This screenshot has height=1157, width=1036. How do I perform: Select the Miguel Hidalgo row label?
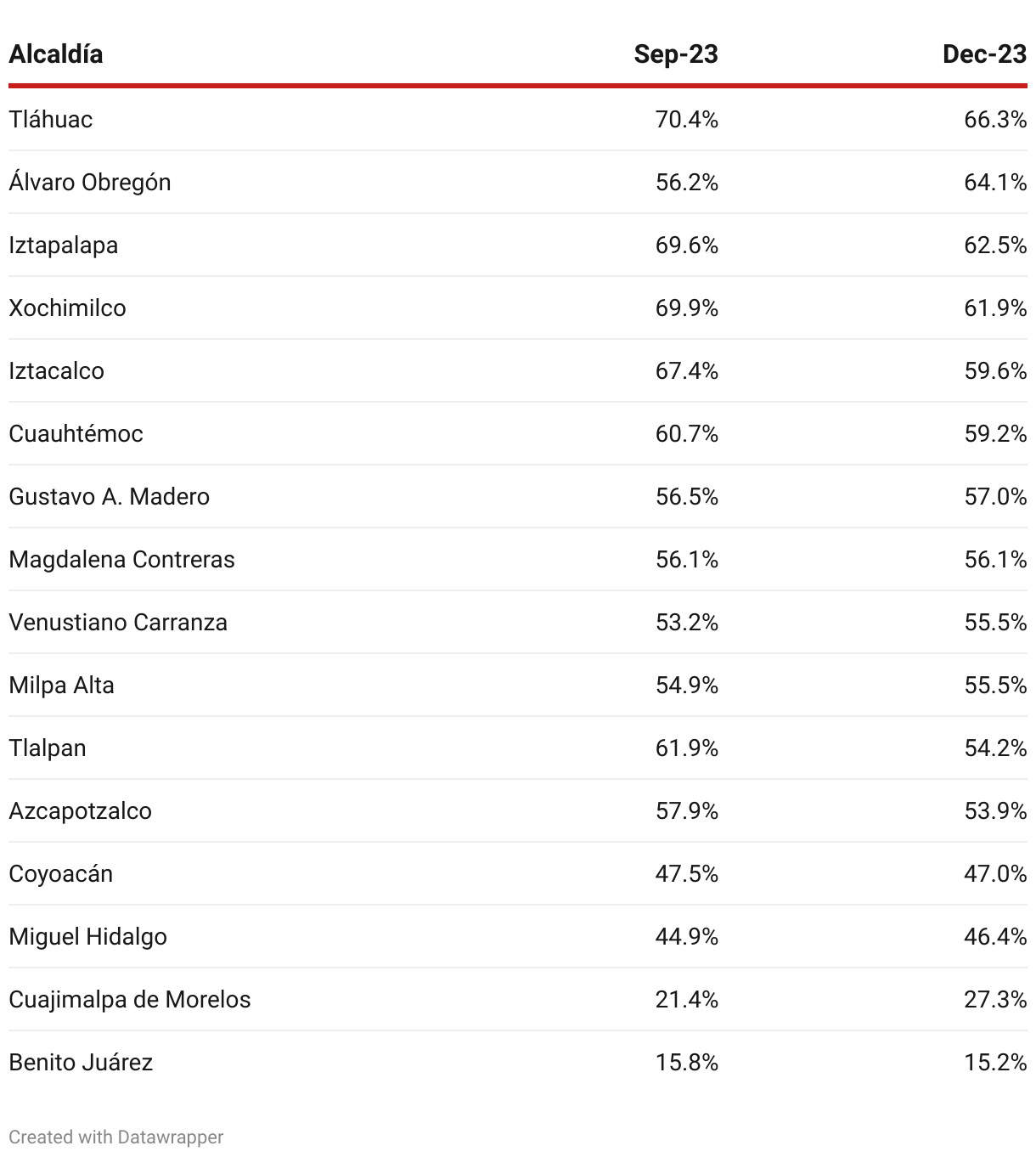(88, 937)
